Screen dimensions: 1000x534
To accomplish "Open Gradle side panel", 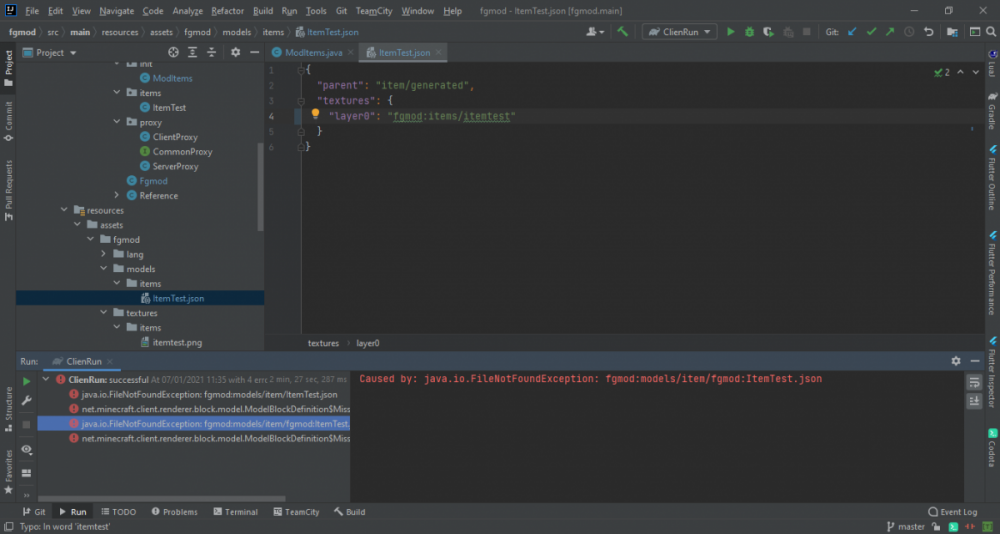I will 992,111.
